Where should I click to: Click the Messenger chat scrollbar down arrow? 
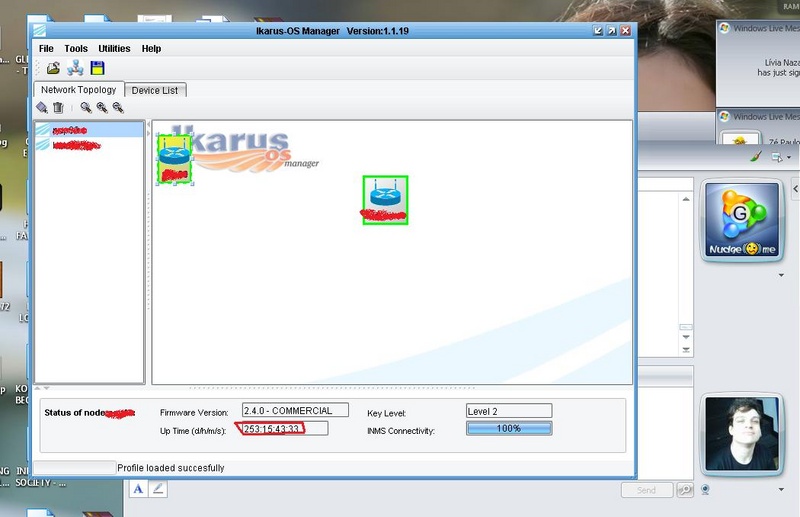686,337
